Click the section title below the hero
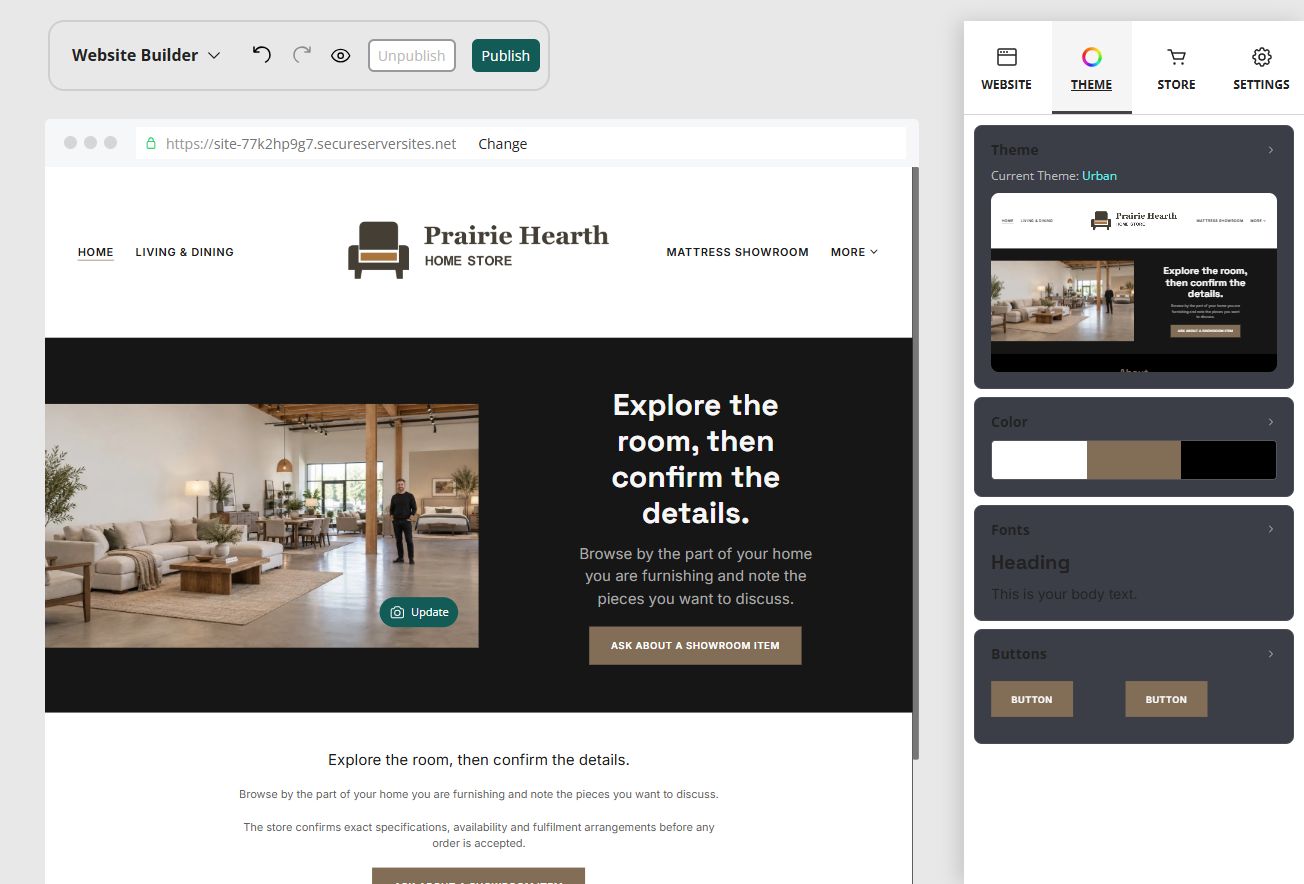This screenshot has height=884, width=1304. click(479, 760)
